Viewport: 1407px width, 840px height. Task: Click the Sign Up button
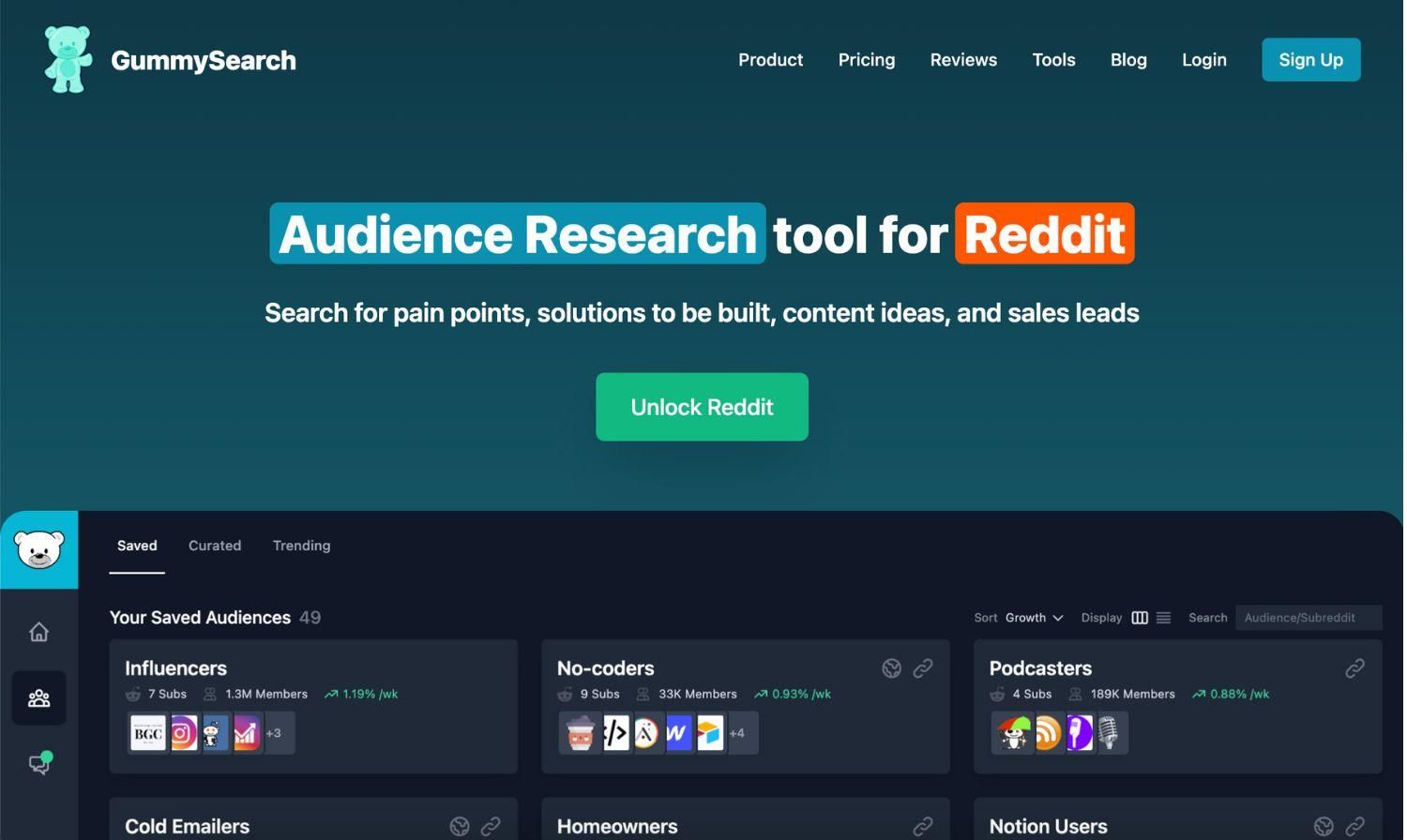point(1310,60)
